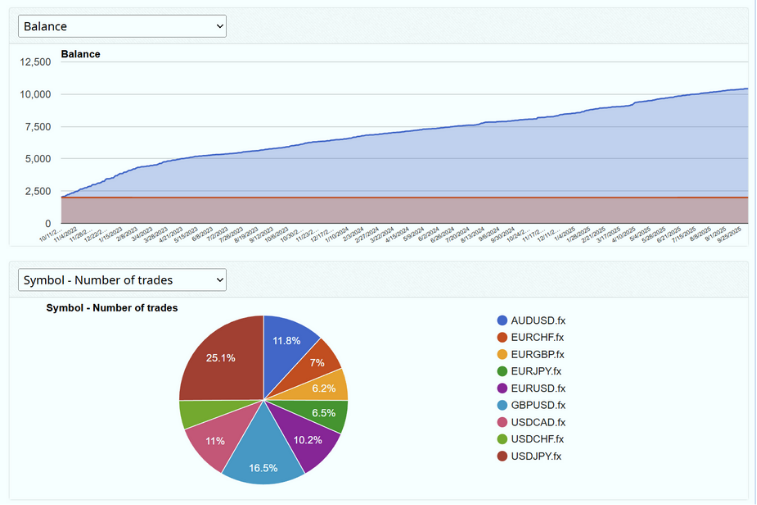Select the yellow EURGBP.fx legend marker
The width and height of the screenshot is (757, 505).
[x=502, y=354]
